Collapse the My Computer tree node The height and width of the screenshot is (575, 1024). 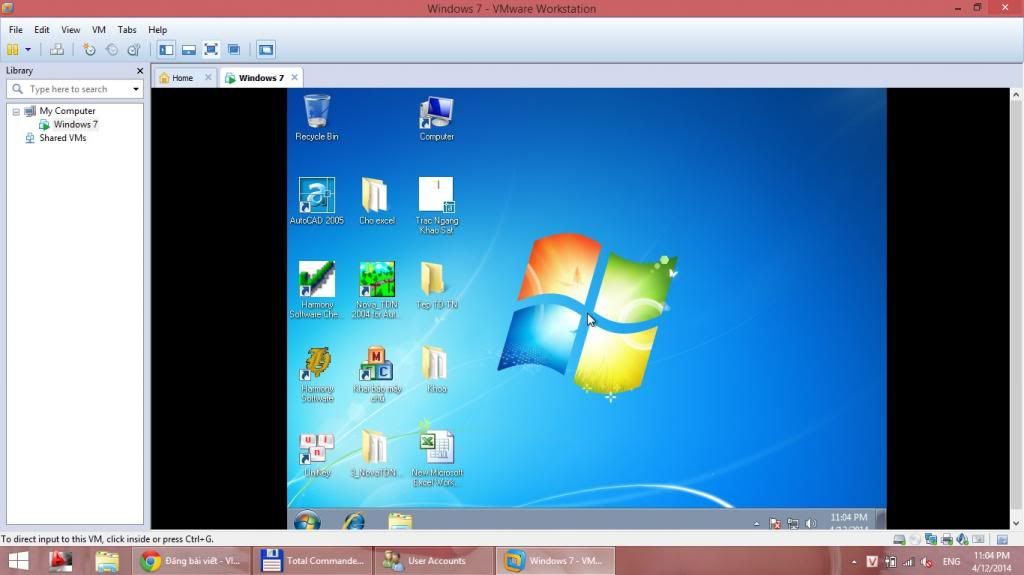click(x=16, y=111)
